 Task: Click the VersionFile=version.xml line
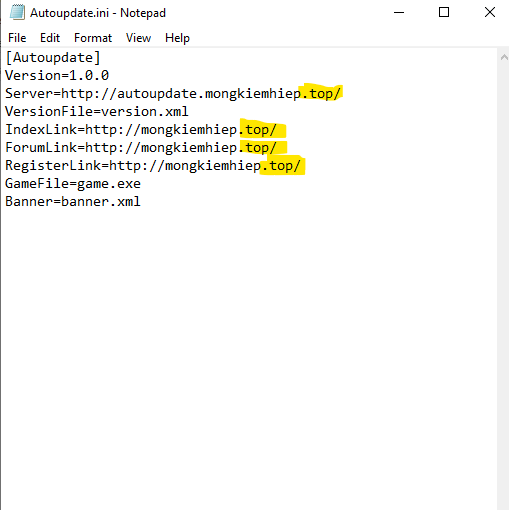97,112
